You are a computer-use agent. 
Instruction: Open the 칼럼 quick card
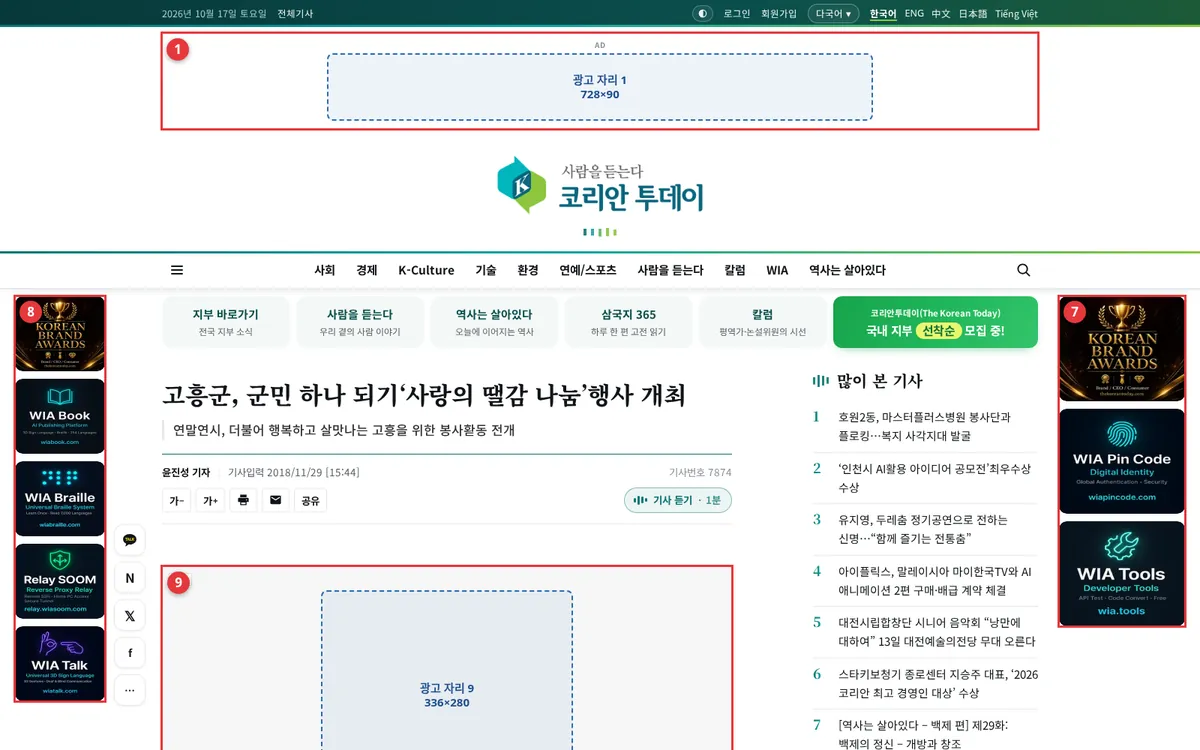coord(762,322)
